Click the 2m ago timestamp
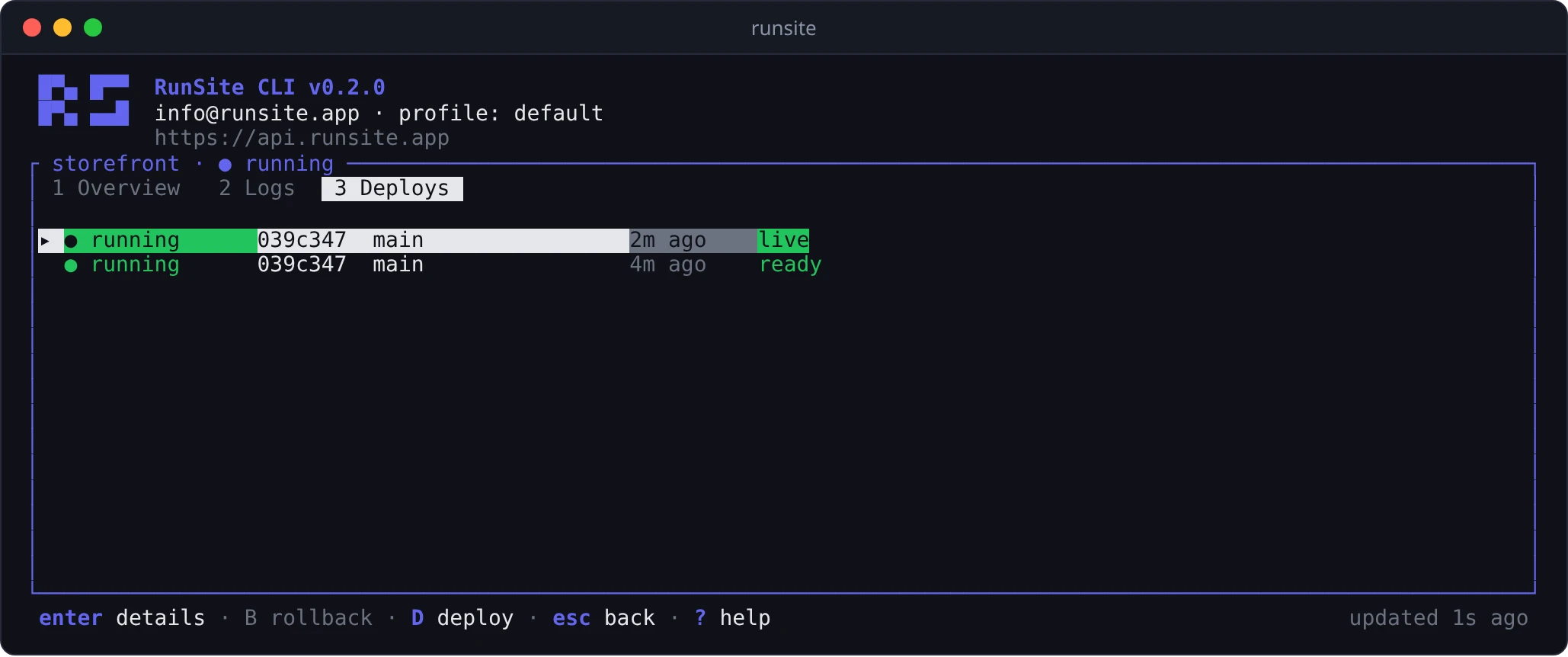This screenshot has width=1568, height=657. click(667, 240)
